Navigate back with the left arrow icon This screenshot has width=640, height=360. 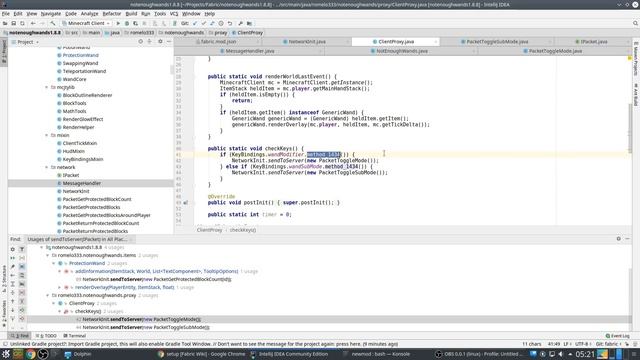coord(33,23)
